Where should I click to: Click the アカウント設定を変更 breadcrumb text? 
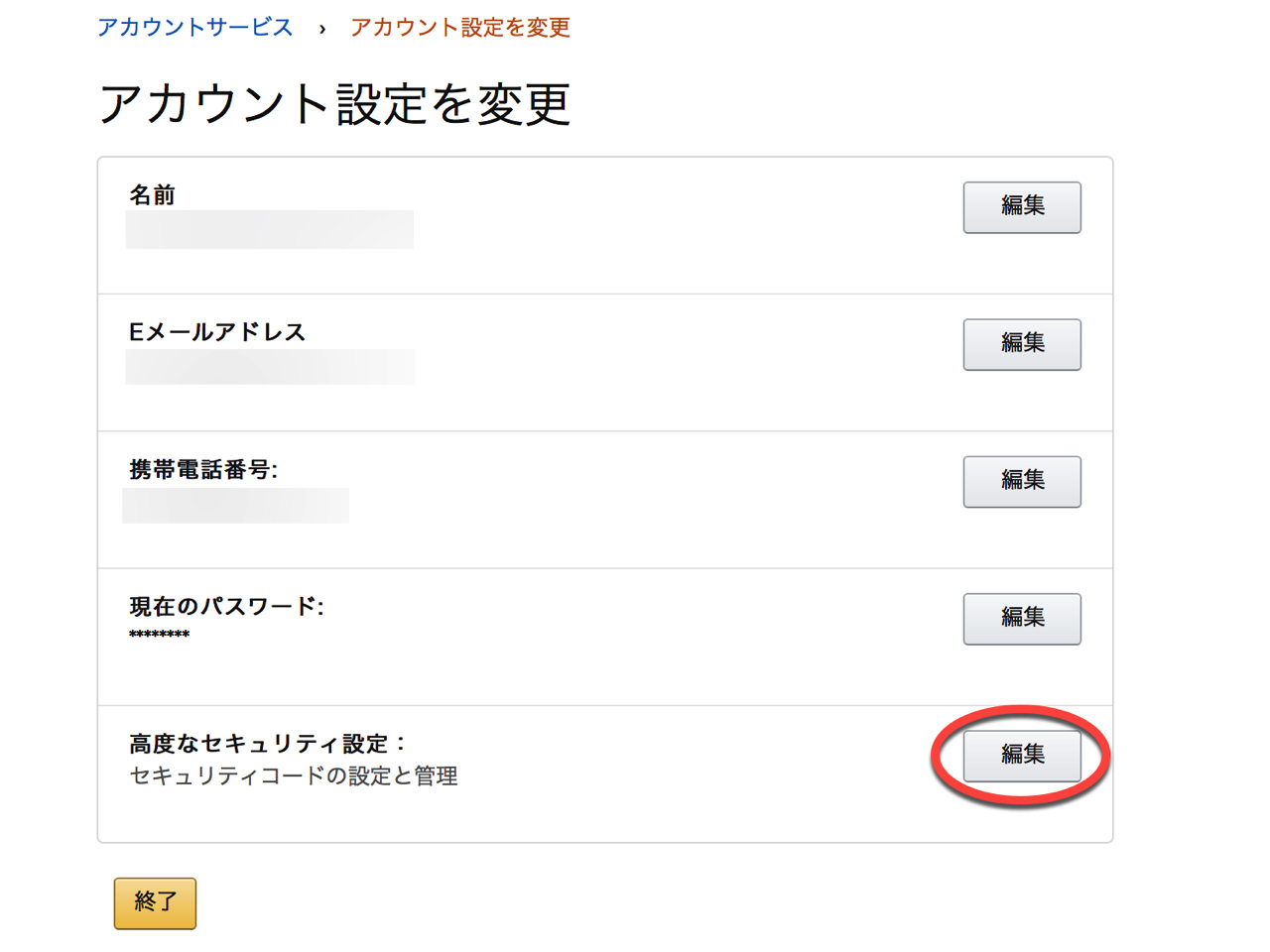click(x=460, y=28)
